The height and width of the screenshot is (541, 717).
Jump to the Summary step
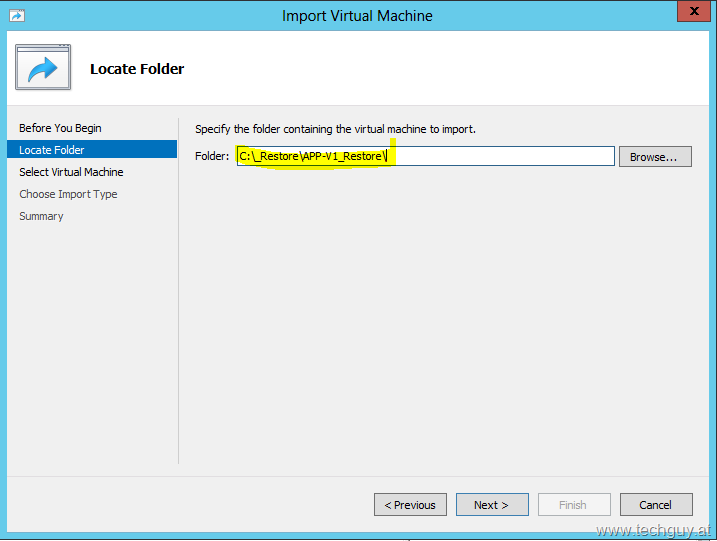coord(41,216)
